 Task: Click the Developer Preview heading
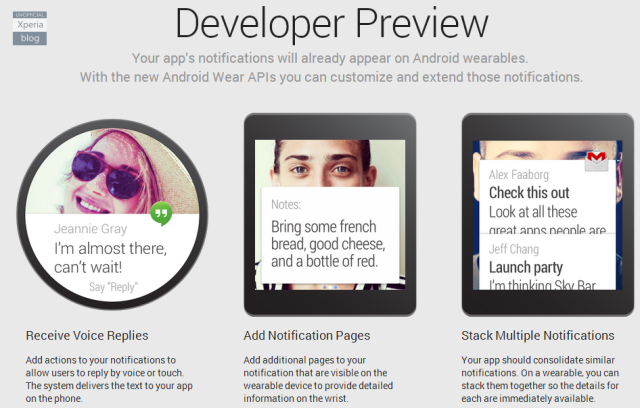pos(332,24)
